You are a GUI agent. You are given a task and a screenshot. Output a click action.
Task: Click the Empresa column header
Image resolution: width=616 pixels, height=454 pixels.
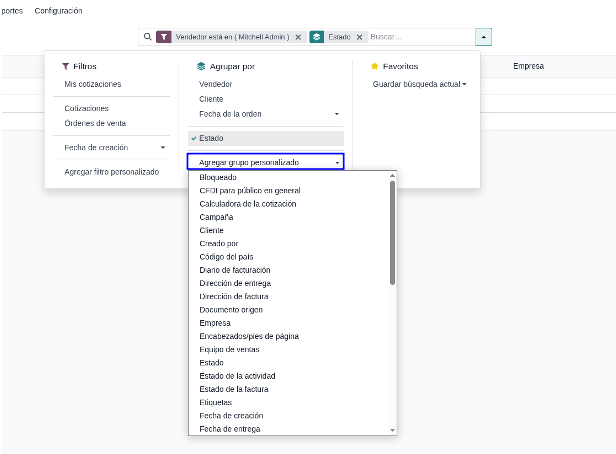tap(528, 66)
